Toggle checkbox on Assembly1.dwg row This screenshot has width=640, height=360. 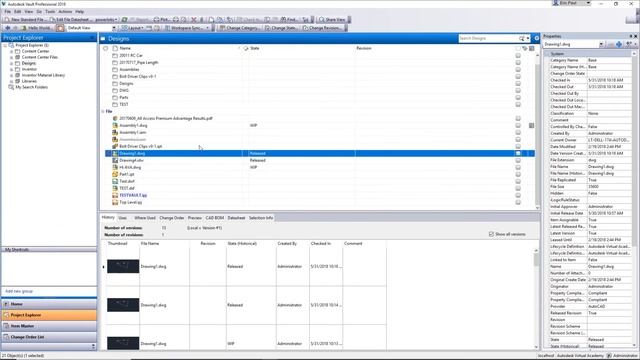pyautogui.click(x=518, y=125)
